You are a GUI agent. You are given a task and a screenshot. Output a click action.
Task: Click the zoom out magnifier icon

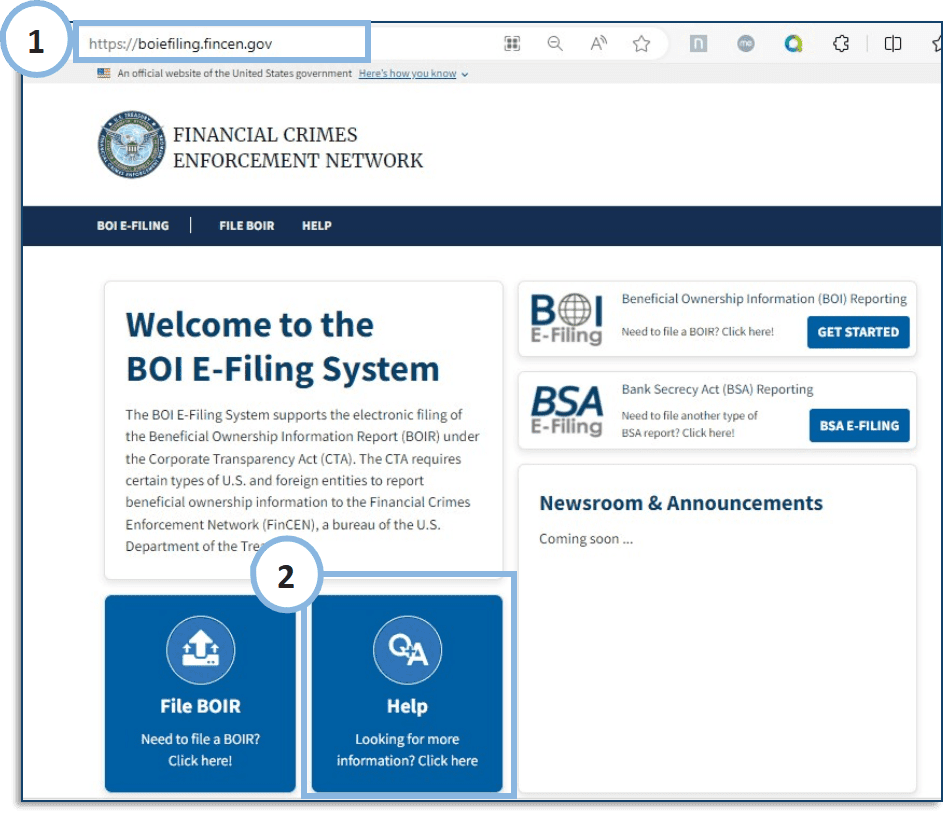pos(555,43)
